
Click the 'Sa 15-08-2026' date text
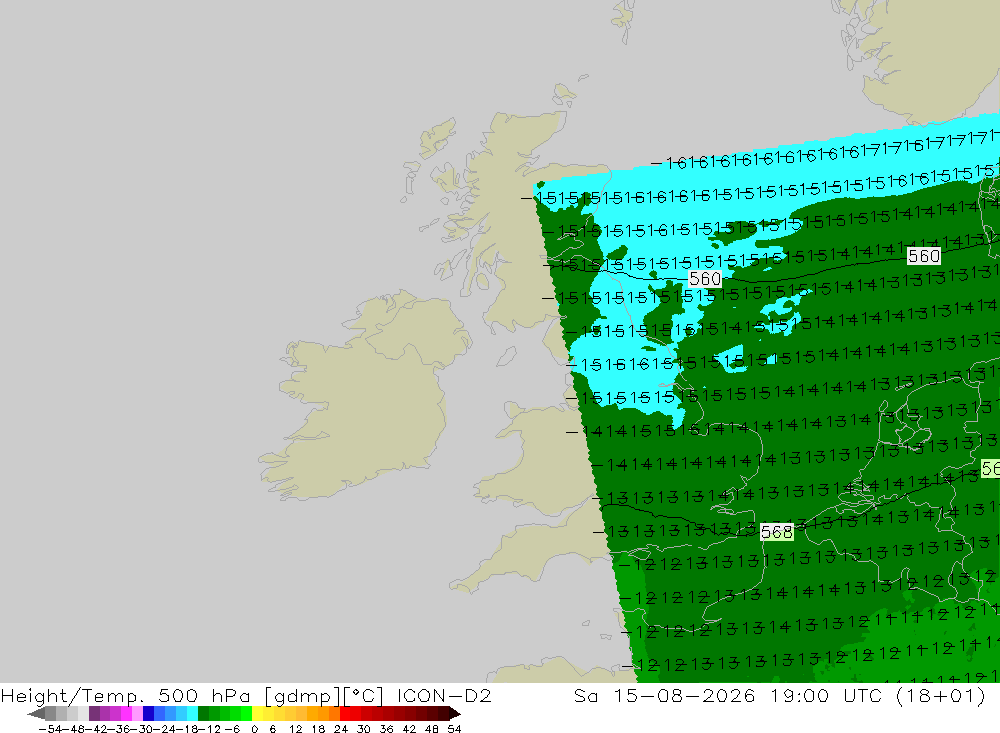pyautogui.click(x=664, y=695)
